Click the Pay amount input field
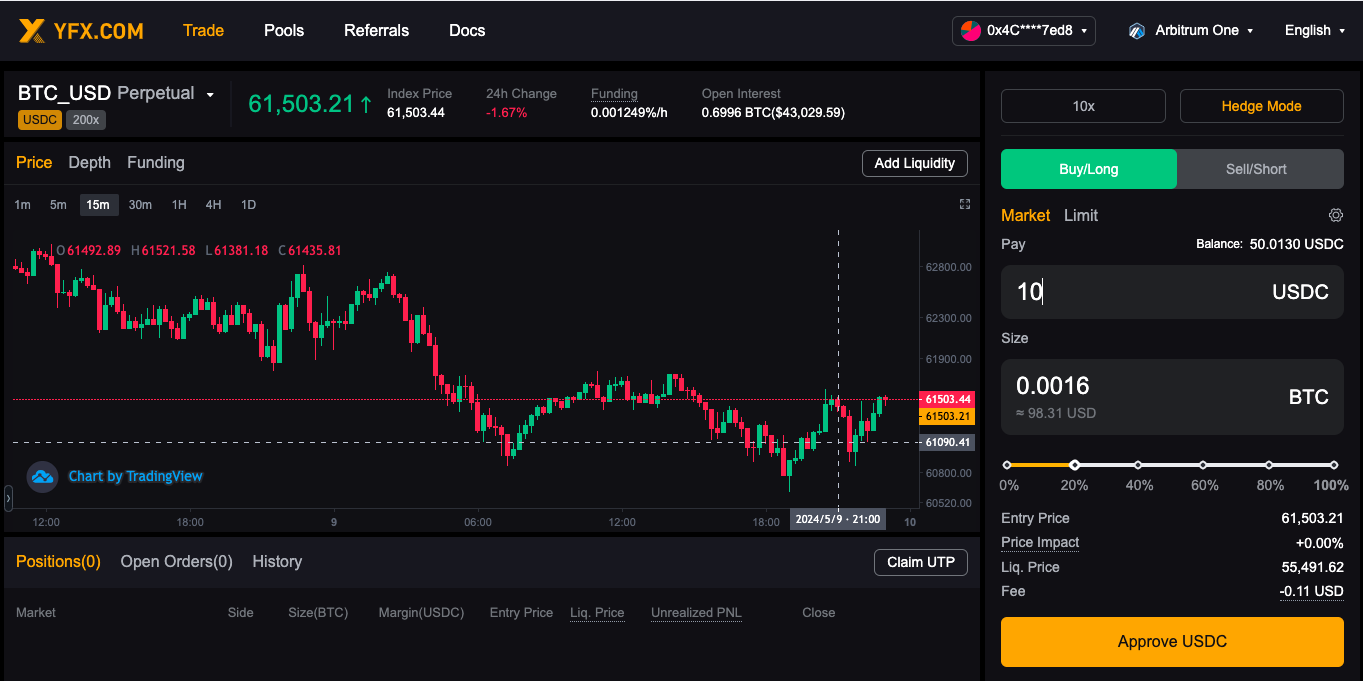This screenshot has height=681, width=1363. (x=1172, y=292)
